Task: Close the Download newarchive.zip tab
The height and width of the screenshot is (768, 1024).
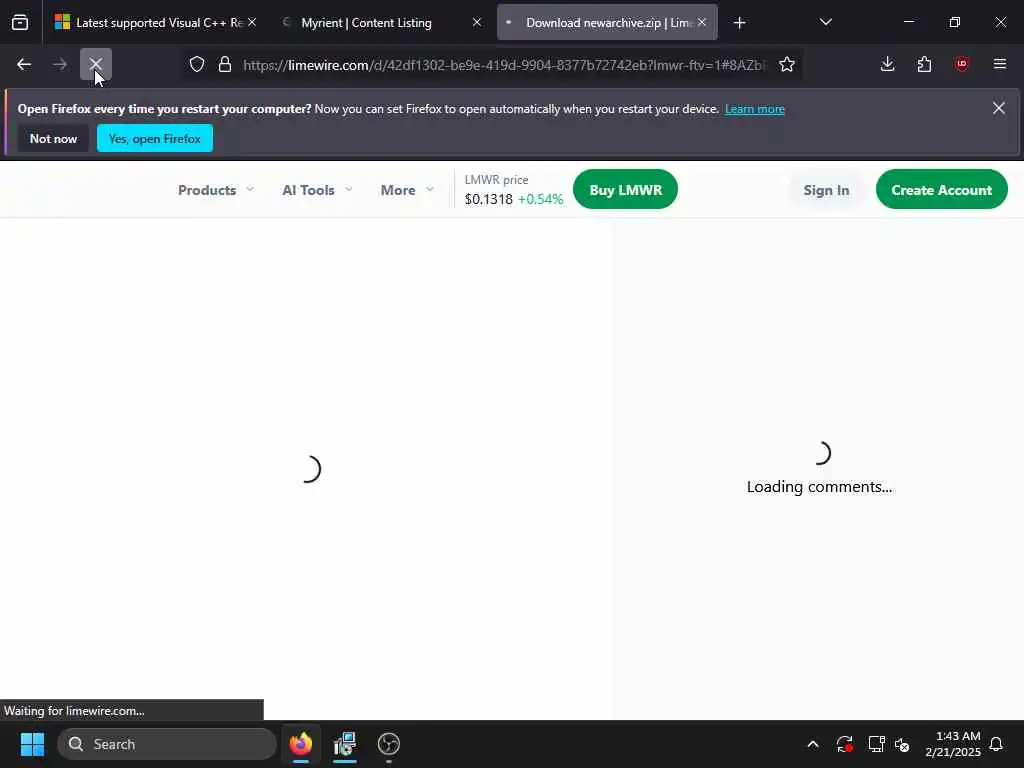Action: tap(702, 22)
